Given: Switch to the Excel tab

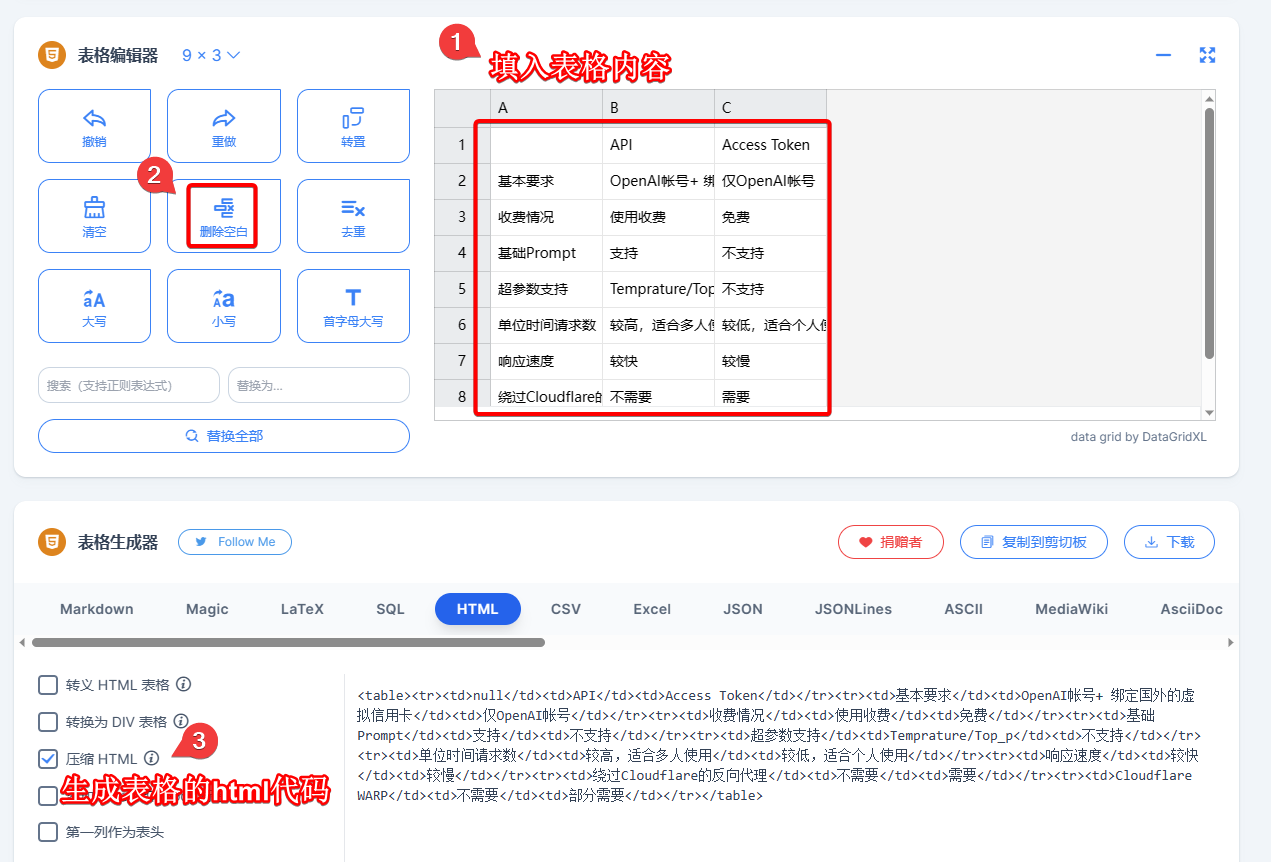Looking at the screenshot, I should [652, 609].
